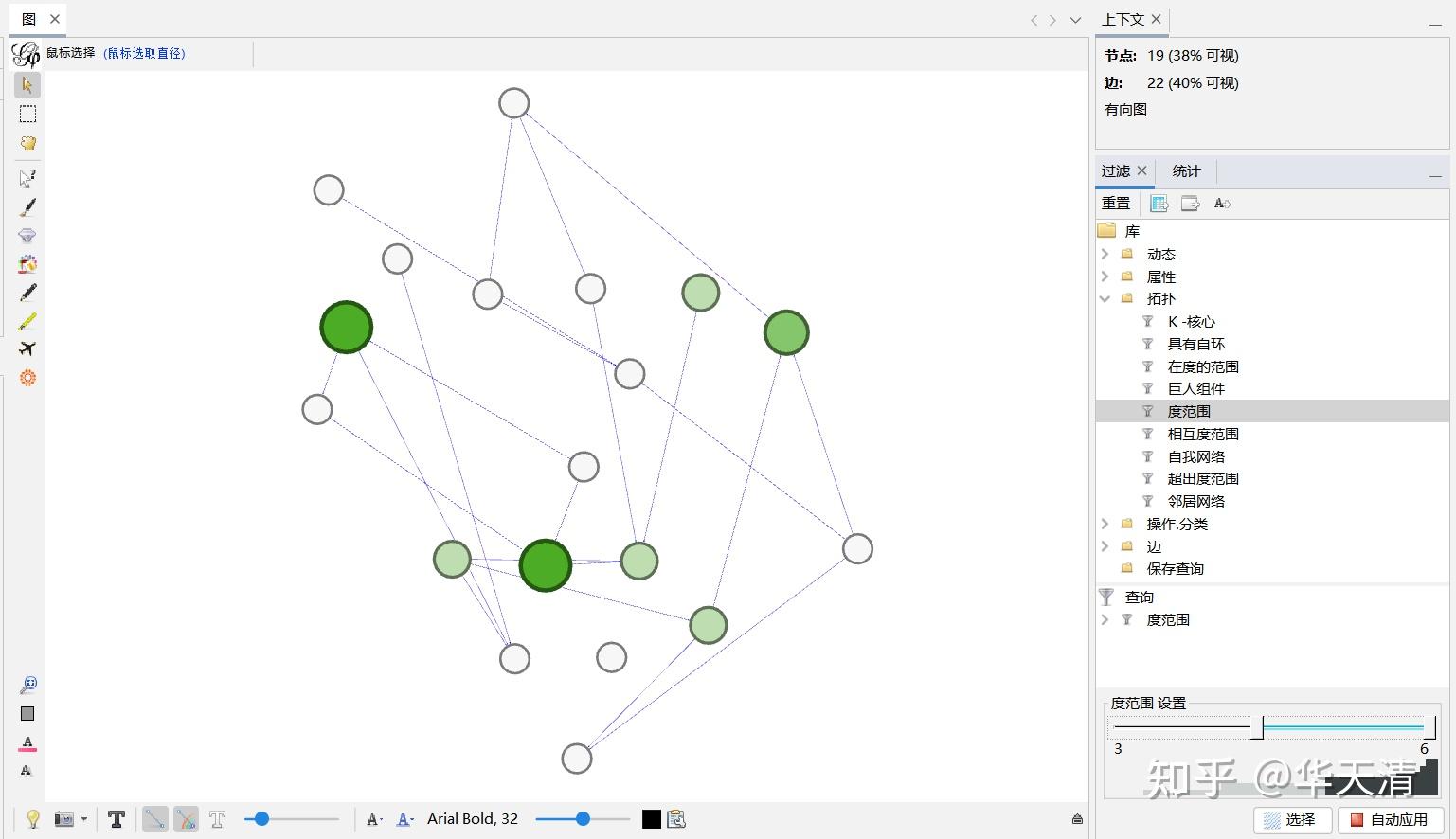Viewport: 1456px width, 839px height.
Task: Toggle edge labels outlined T button
Action: 217,819
